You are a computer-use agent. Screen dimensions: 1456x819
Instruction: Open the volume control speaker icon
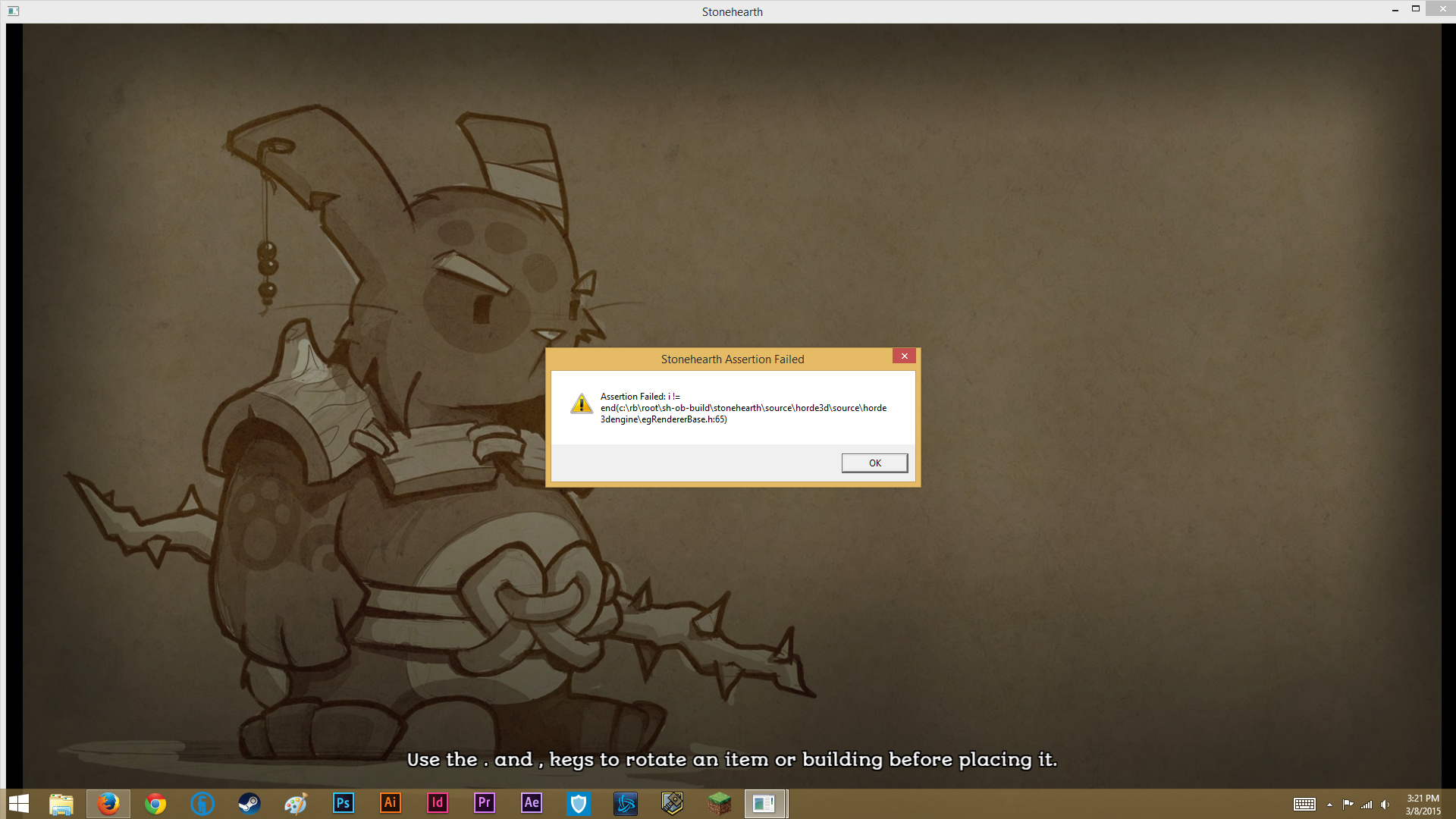(x=1385, y=805)
